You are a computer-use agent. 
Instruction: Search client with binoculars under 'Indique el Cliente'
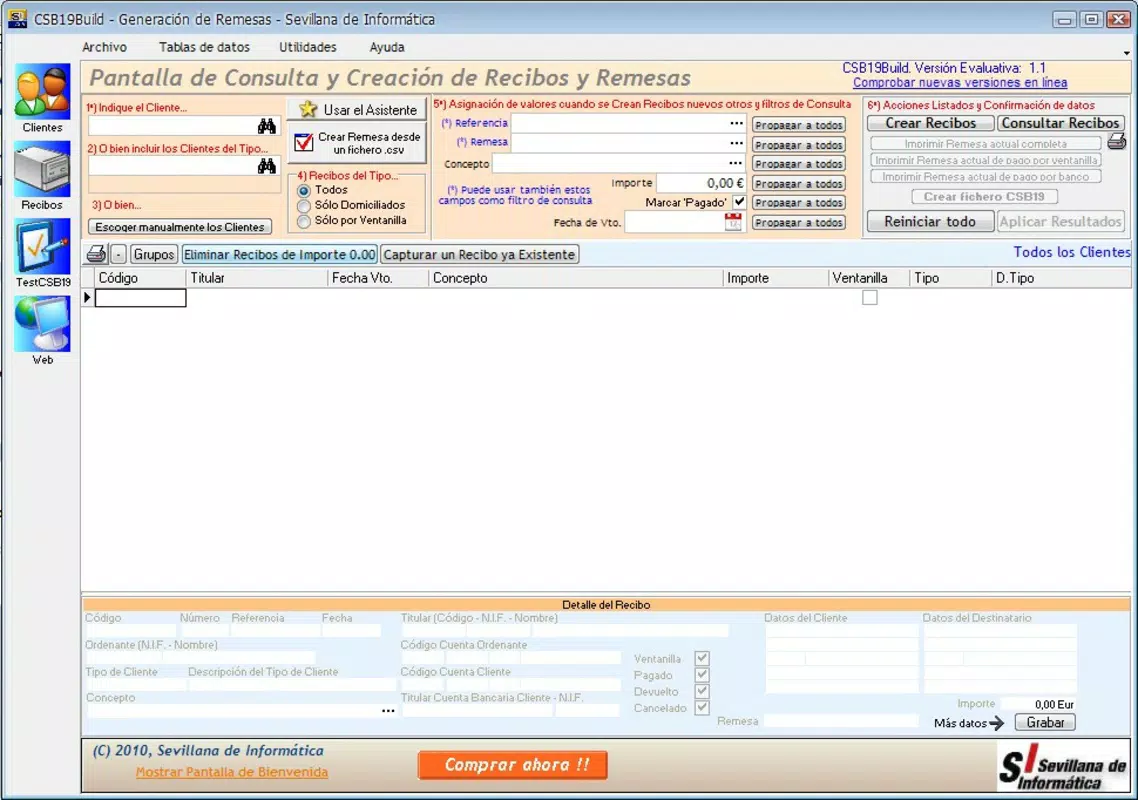(266, 126)
